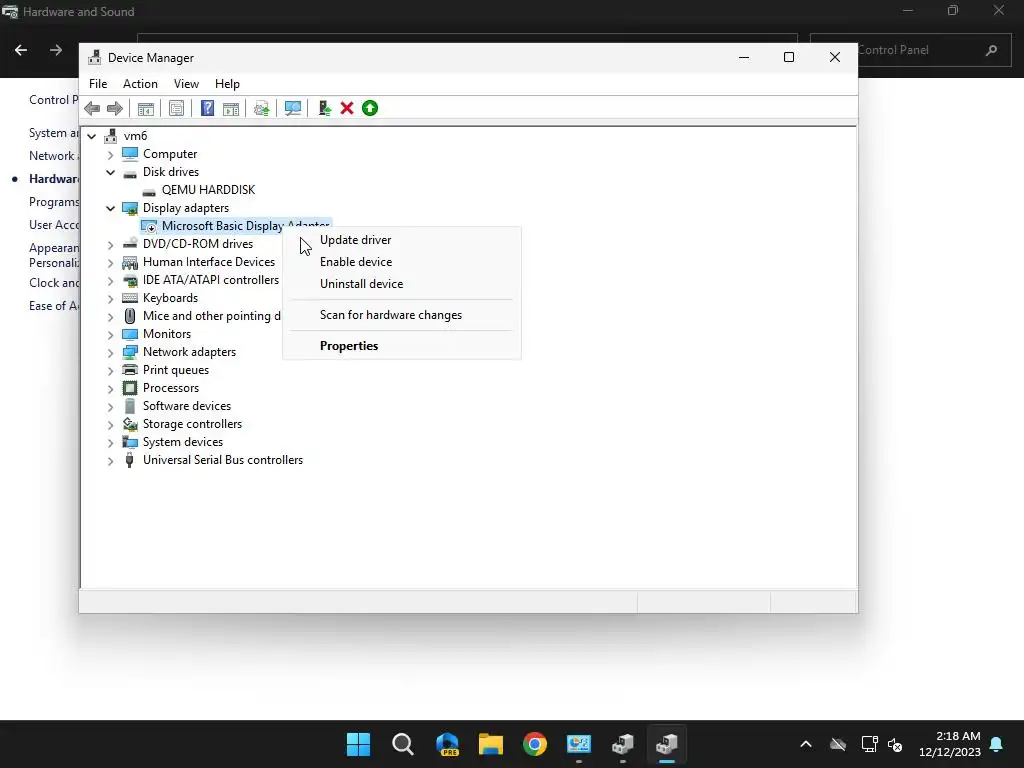Expand the Software devices node
This screenshot has height=768, width=1024.
(110, 406)
